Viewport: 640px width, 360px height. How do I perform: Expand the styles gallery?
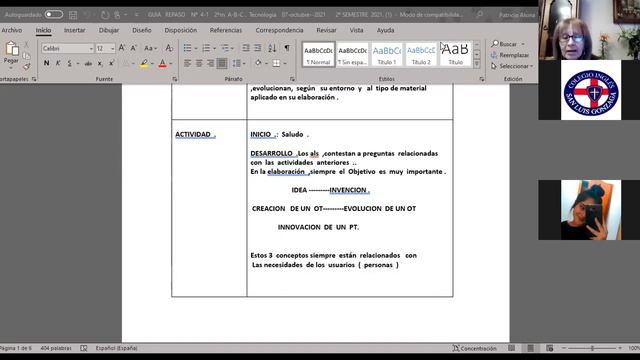pos(476,64)
